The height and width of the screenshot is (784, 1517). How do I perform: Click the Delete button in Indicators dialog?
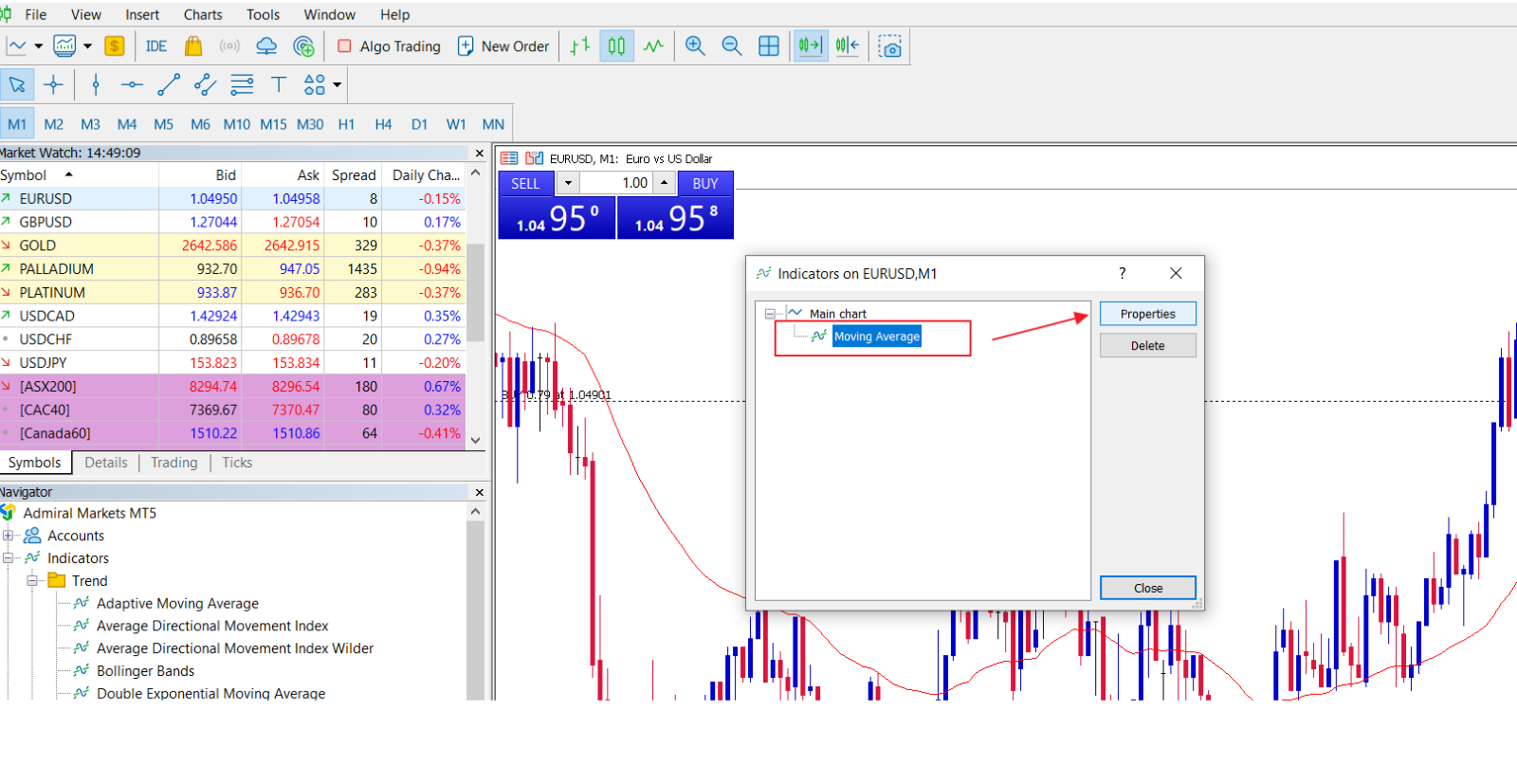(1148, 346)
